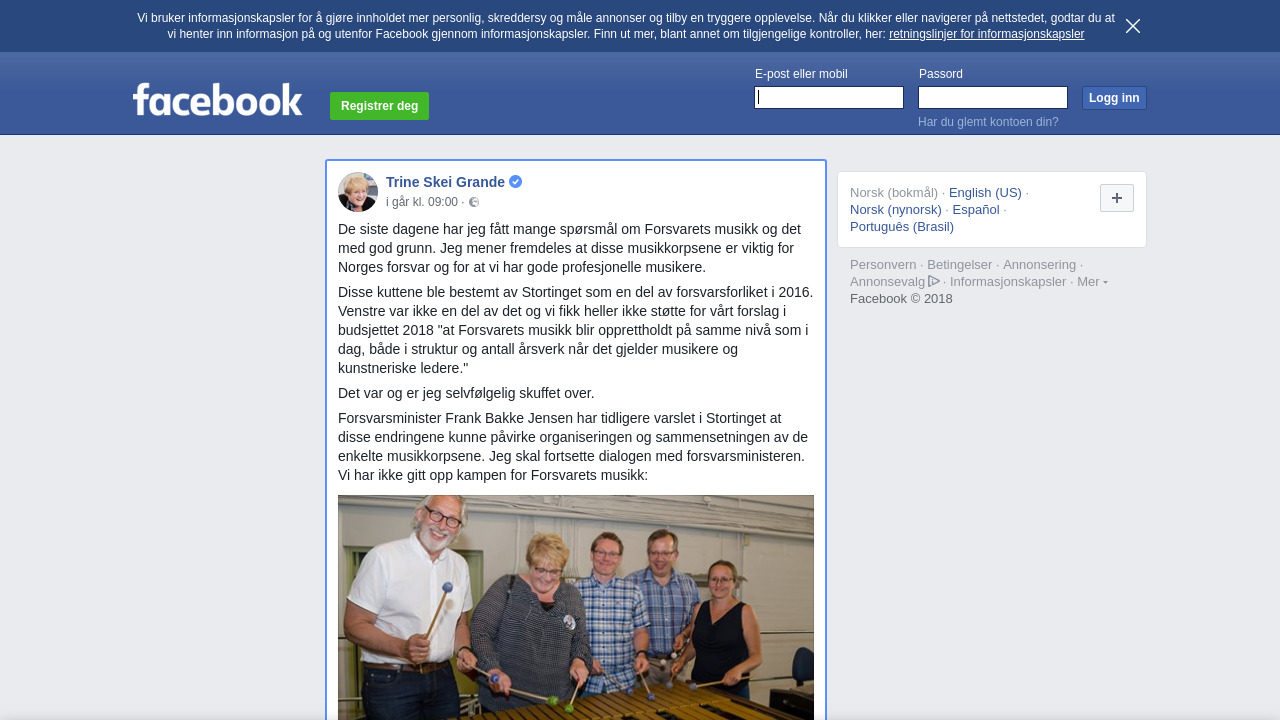The width and height of the screenshot is (1280, 720).
Task: Focus the Passord input field
Action: 993,97
